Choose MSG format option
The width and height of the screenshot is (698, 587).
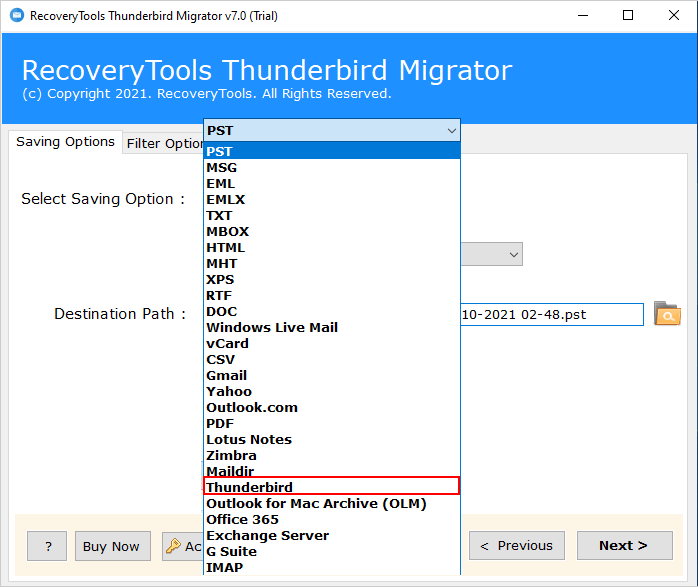click(x=332, y=167)
